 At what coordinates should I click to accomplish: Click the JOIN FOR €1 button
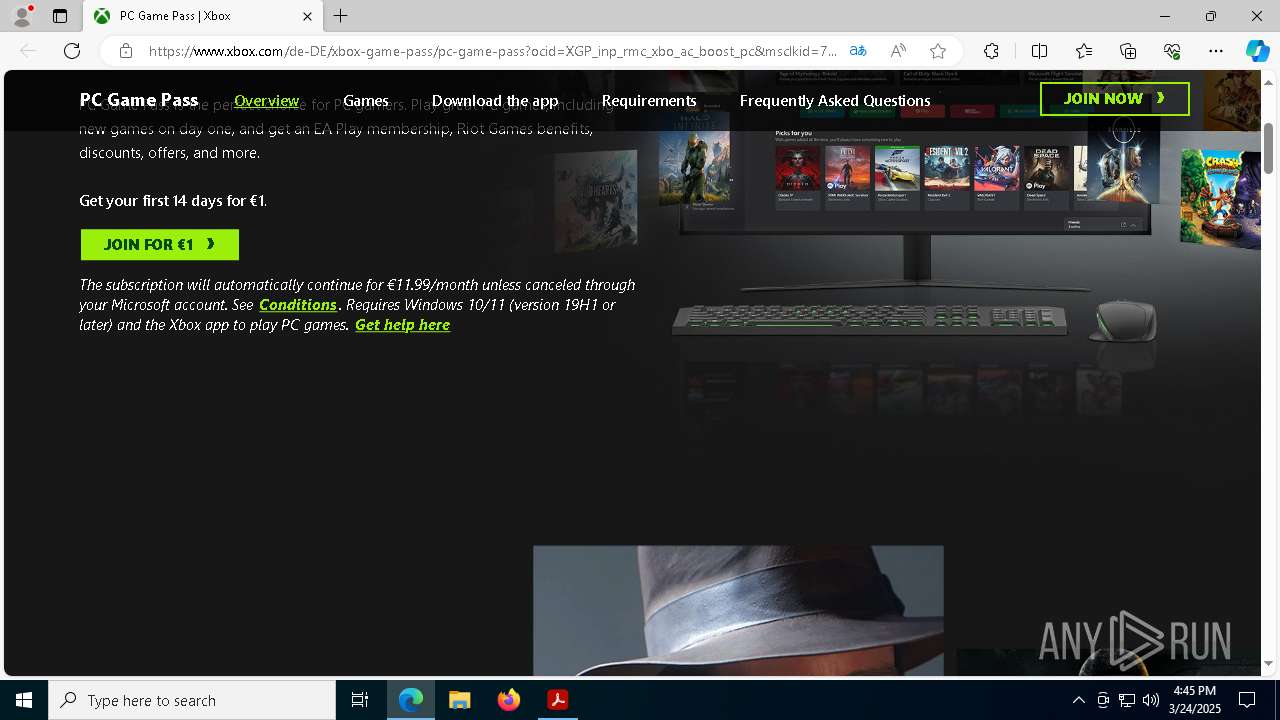point(160,245)
